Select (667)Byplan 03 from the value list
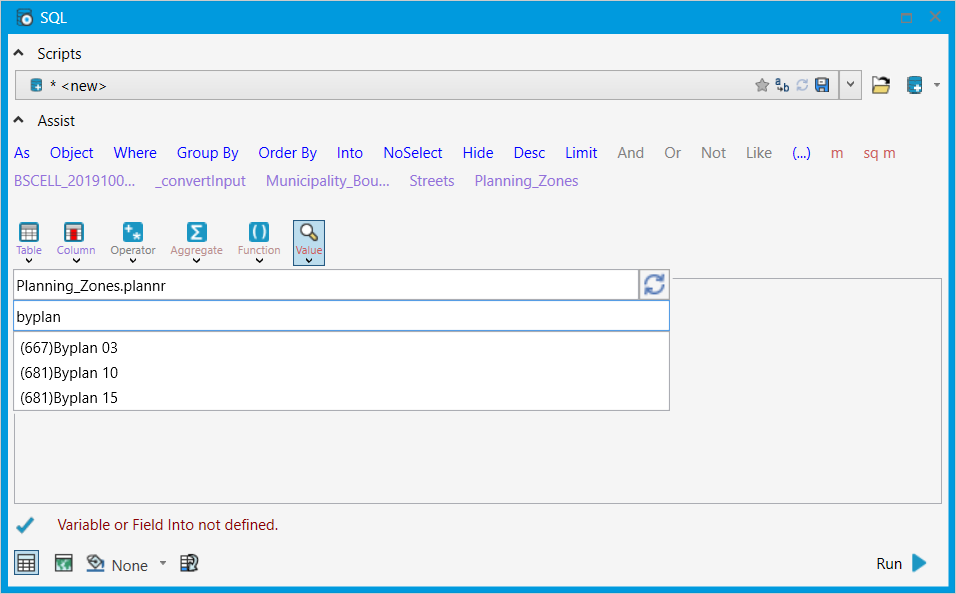956x594 pixels. click(68, 348)
